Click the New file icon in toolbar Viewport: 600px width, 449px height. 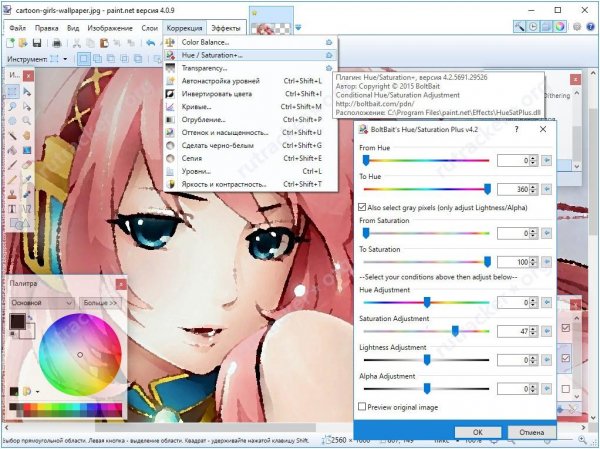[10, 43]
